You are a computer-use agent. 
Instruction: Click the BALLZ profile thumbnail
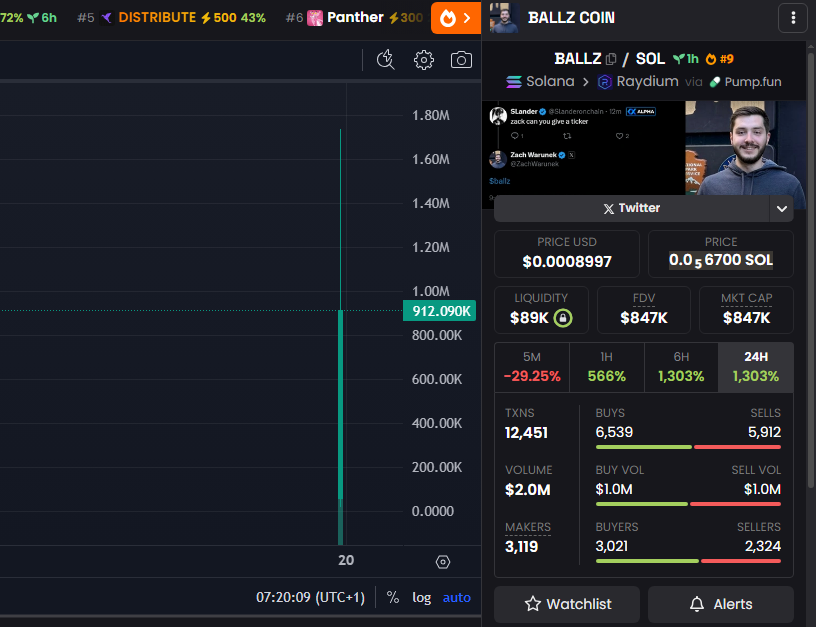[x=503, y=17]
